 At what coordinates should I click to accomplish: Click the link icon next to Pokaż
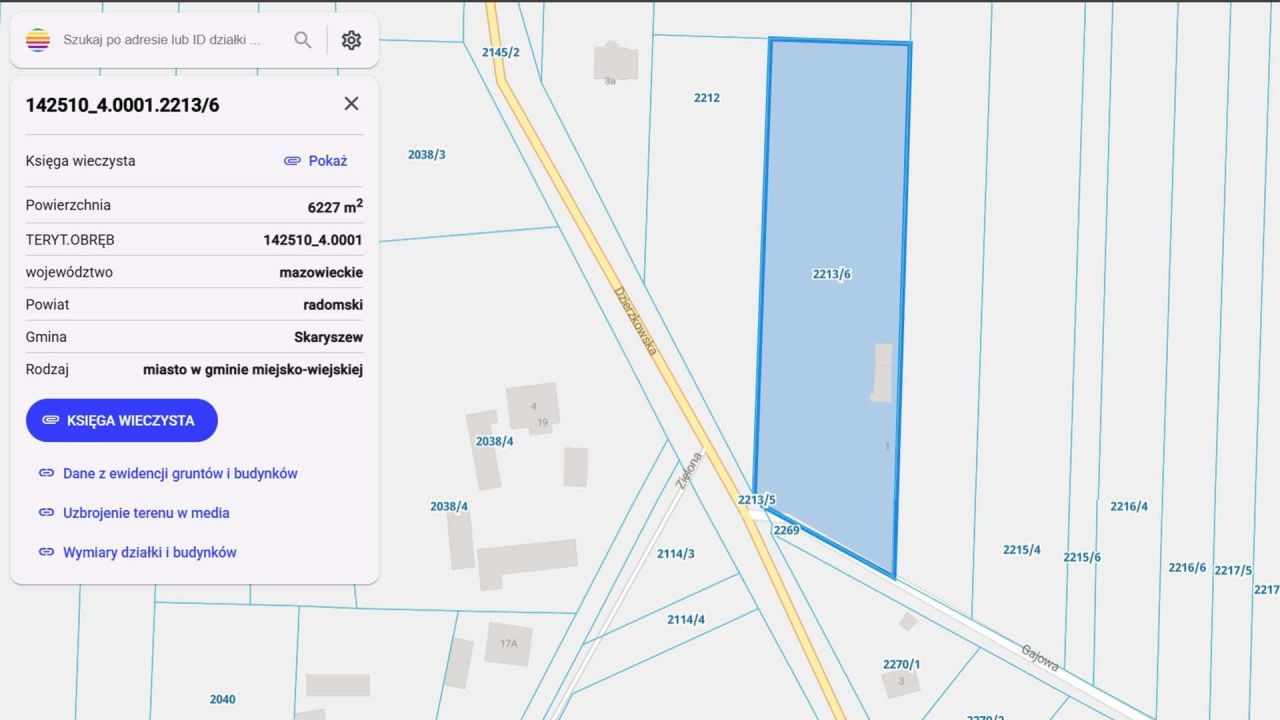pyautogui.click(x=291, y=160)
